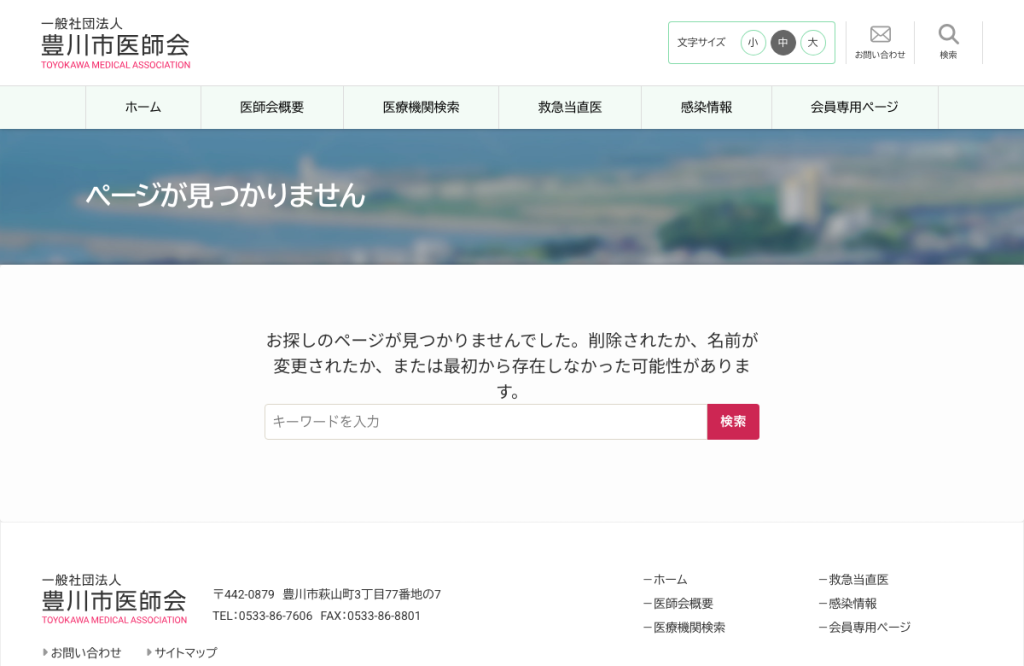Focus the キーワードを入力 search field

[x=486, y=422]
